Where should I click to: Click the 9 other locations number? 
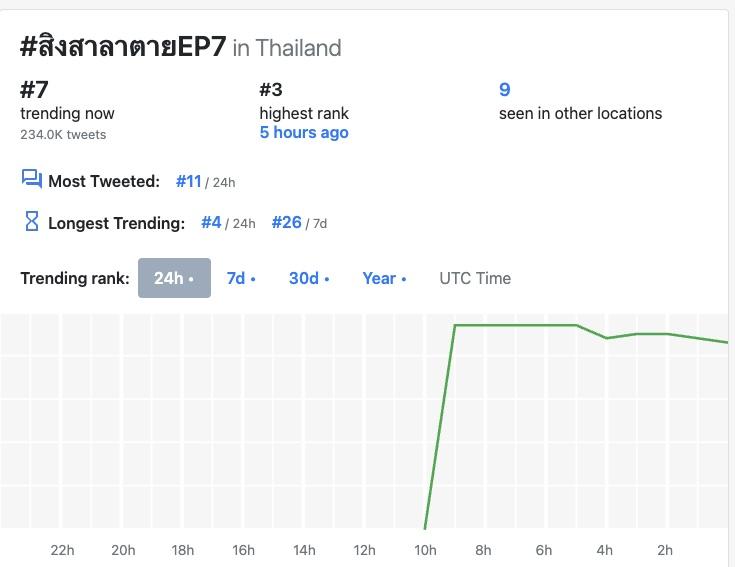point(505,90)
